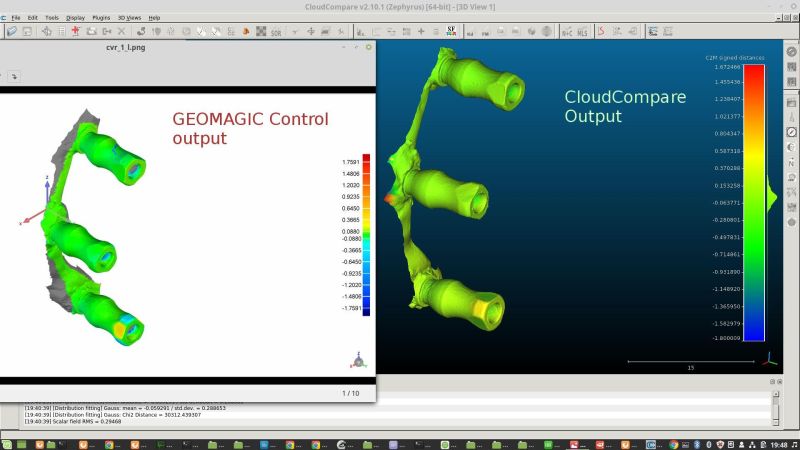The width and height of the screenshot is (800, 450).
Task: Open the Plugins menu
Action: coord(101,17)
